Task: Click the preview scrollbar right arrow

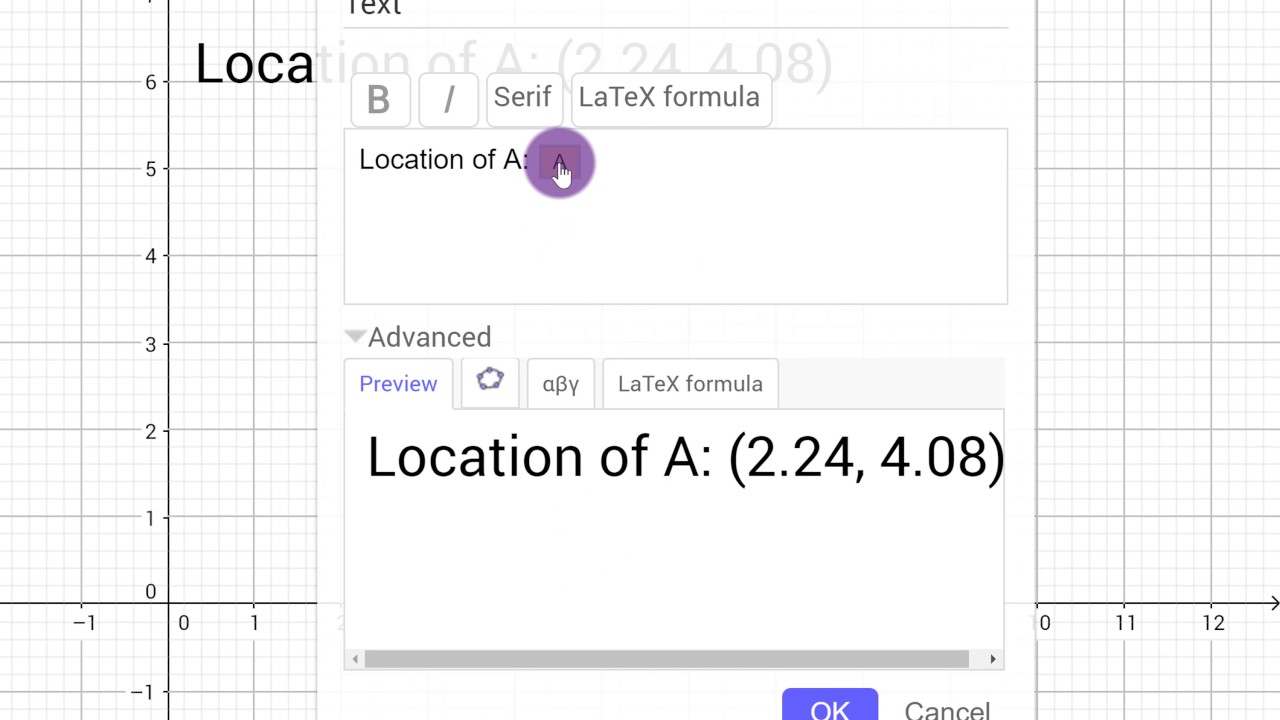Action: point(992,659)
